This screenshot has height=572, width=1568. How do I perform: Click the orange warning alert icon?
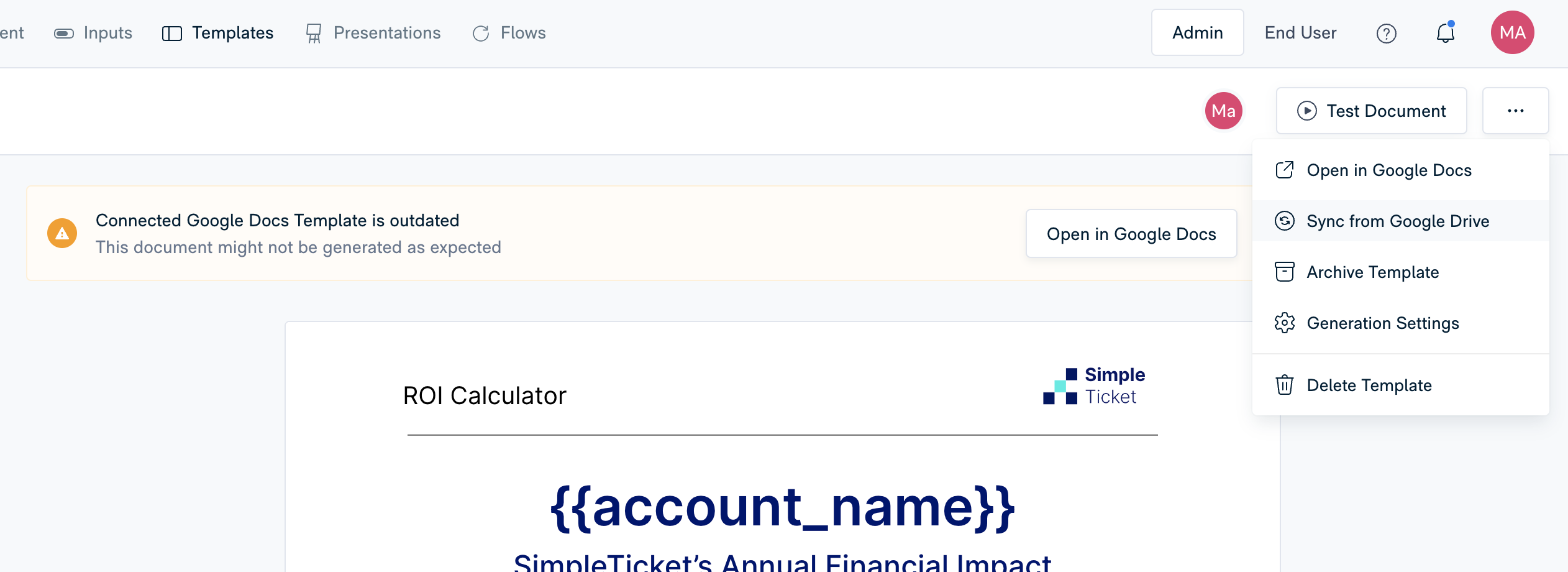tap(62, 233)
